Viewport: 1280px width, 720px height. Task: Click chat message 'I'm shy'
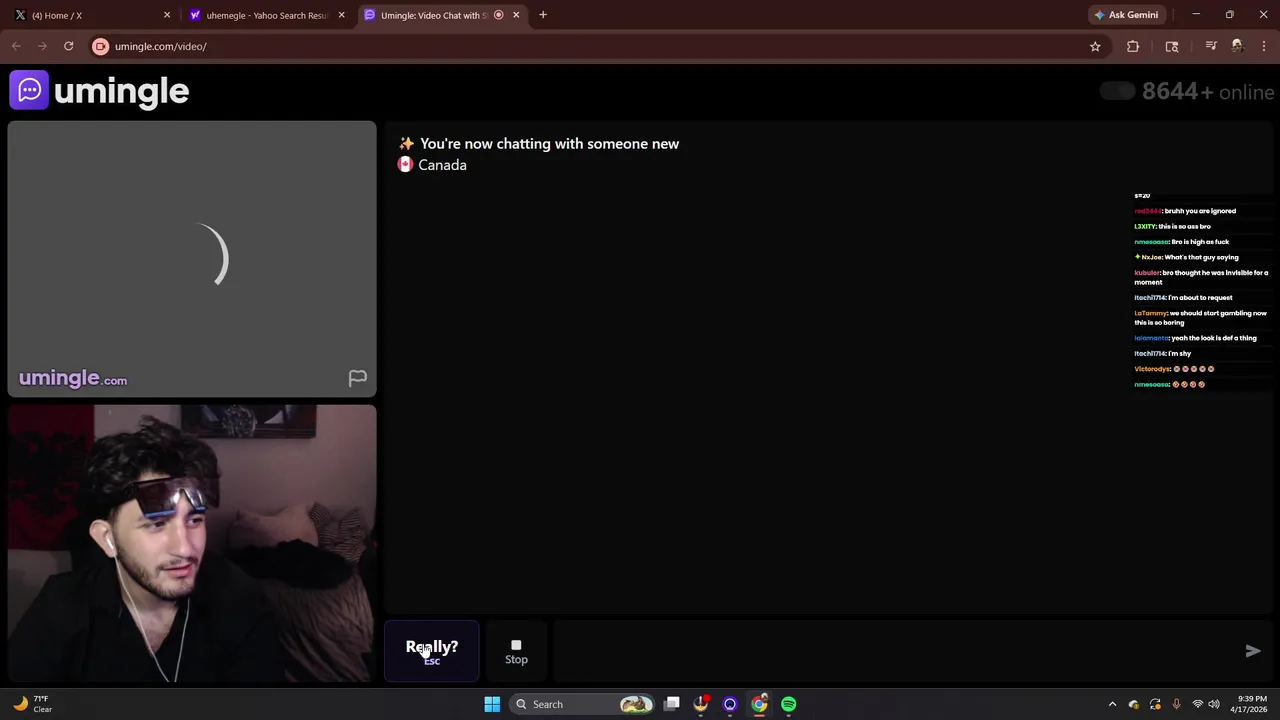(1179, 353)
